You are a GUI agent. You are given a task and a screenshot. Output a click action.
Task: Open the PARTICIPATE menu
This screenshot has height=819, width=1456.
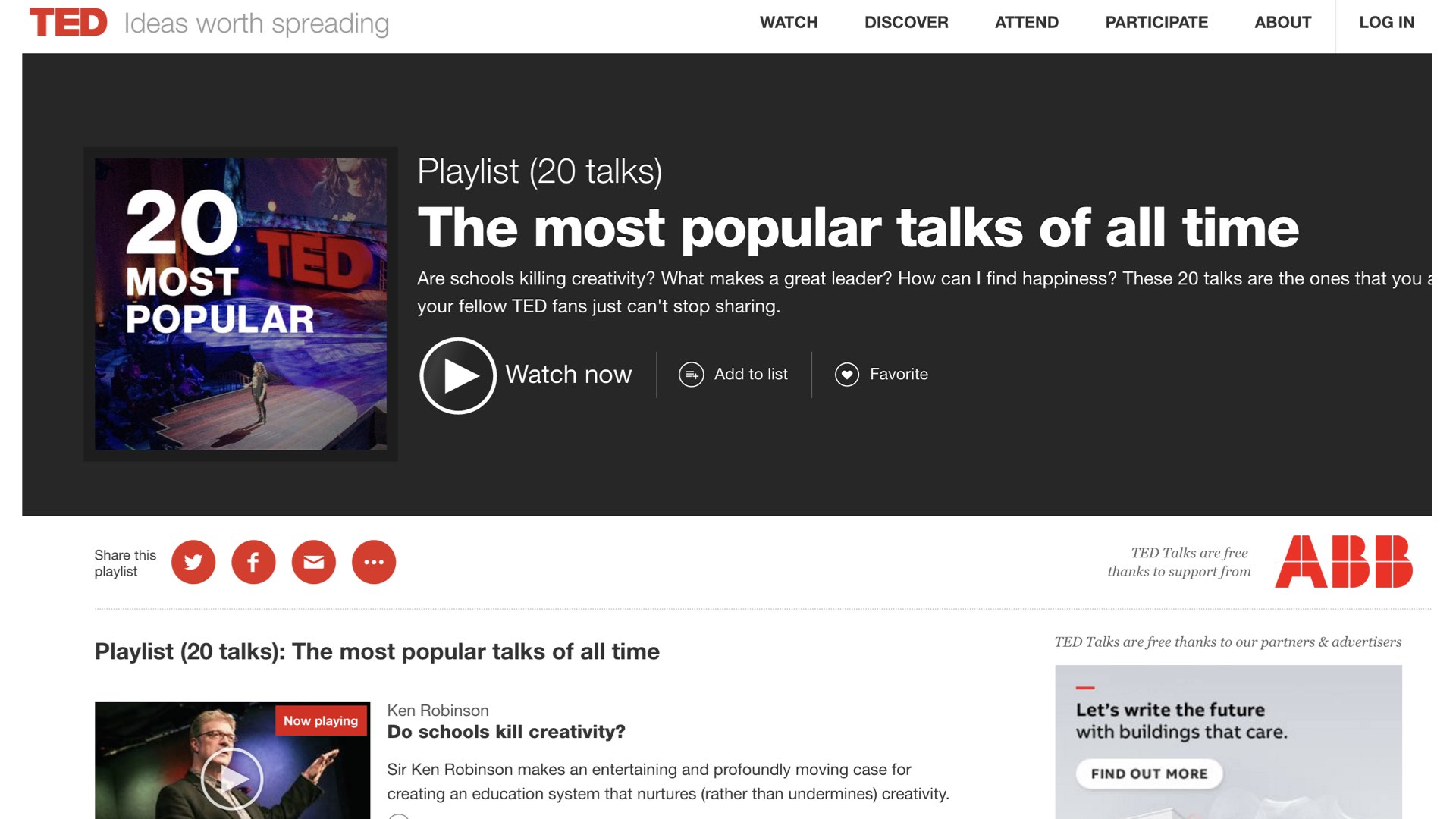tap(1156, 23)
